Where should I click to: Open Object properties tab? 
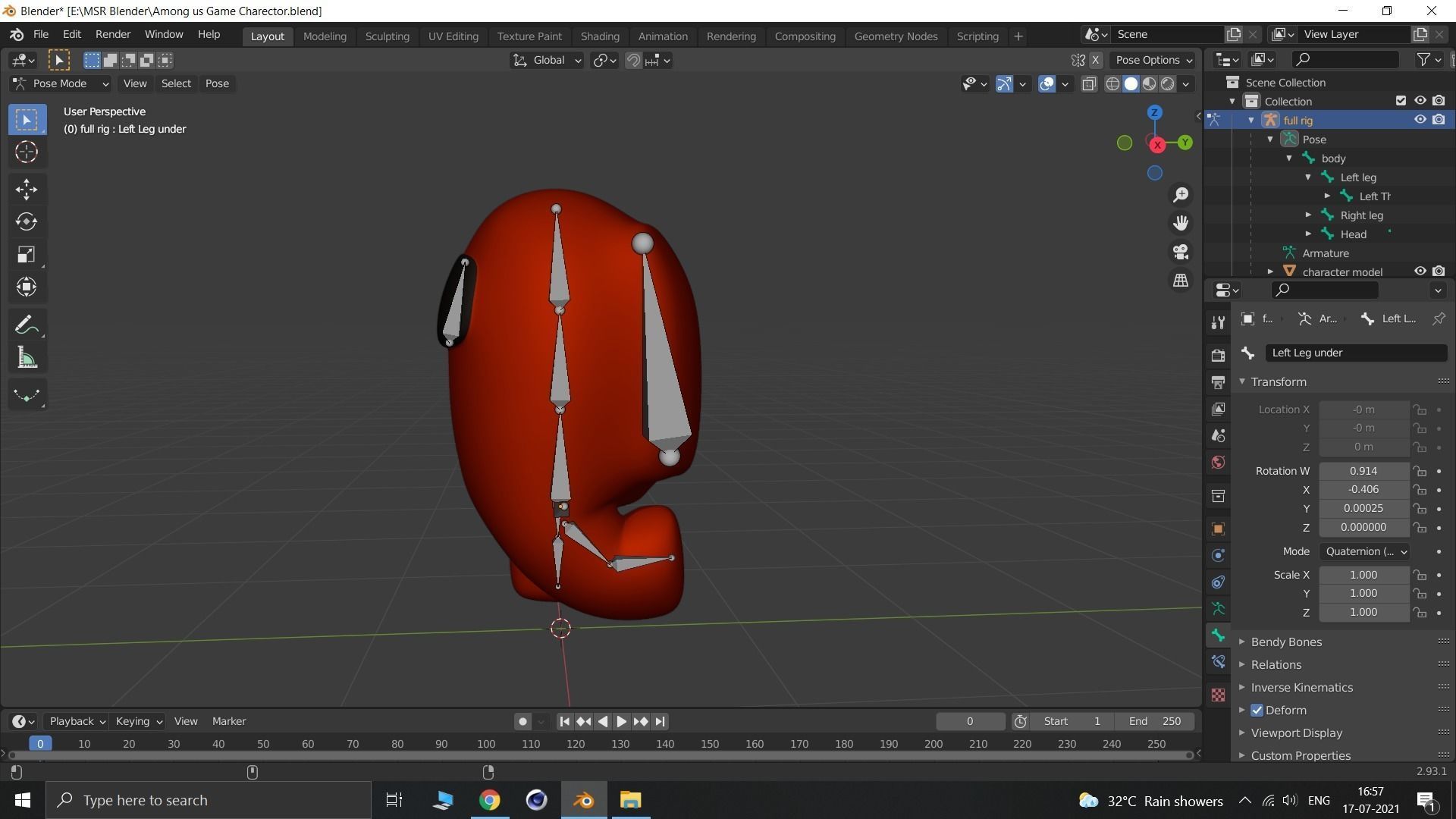pyautogui.click(x=1218, y=529)
